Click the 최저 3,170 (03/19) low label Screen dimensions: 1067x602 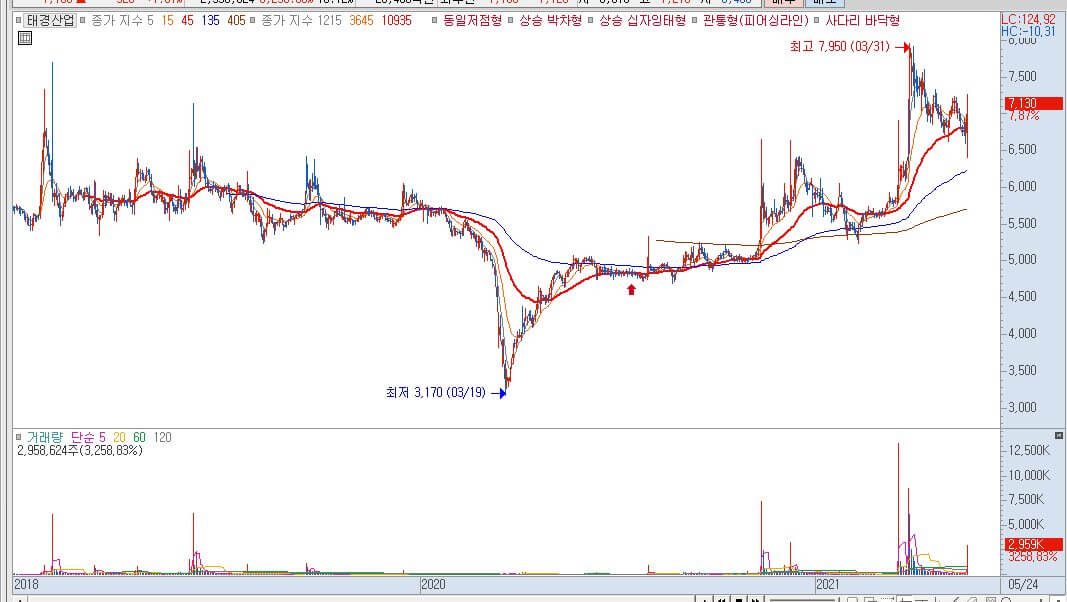(436, 392)
